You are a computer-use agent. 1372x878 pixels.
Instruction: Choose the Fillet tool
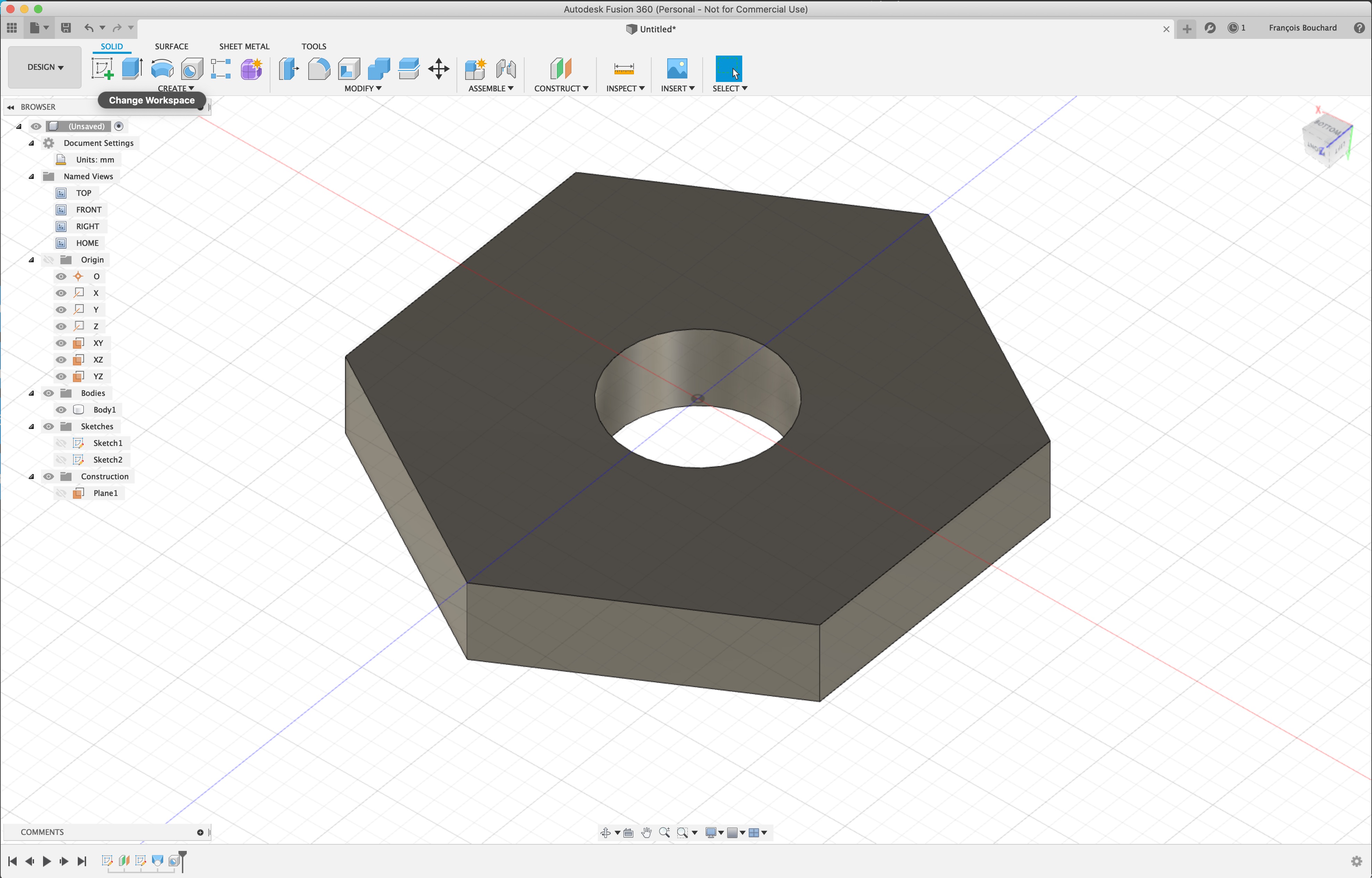(x=318, y=69)
